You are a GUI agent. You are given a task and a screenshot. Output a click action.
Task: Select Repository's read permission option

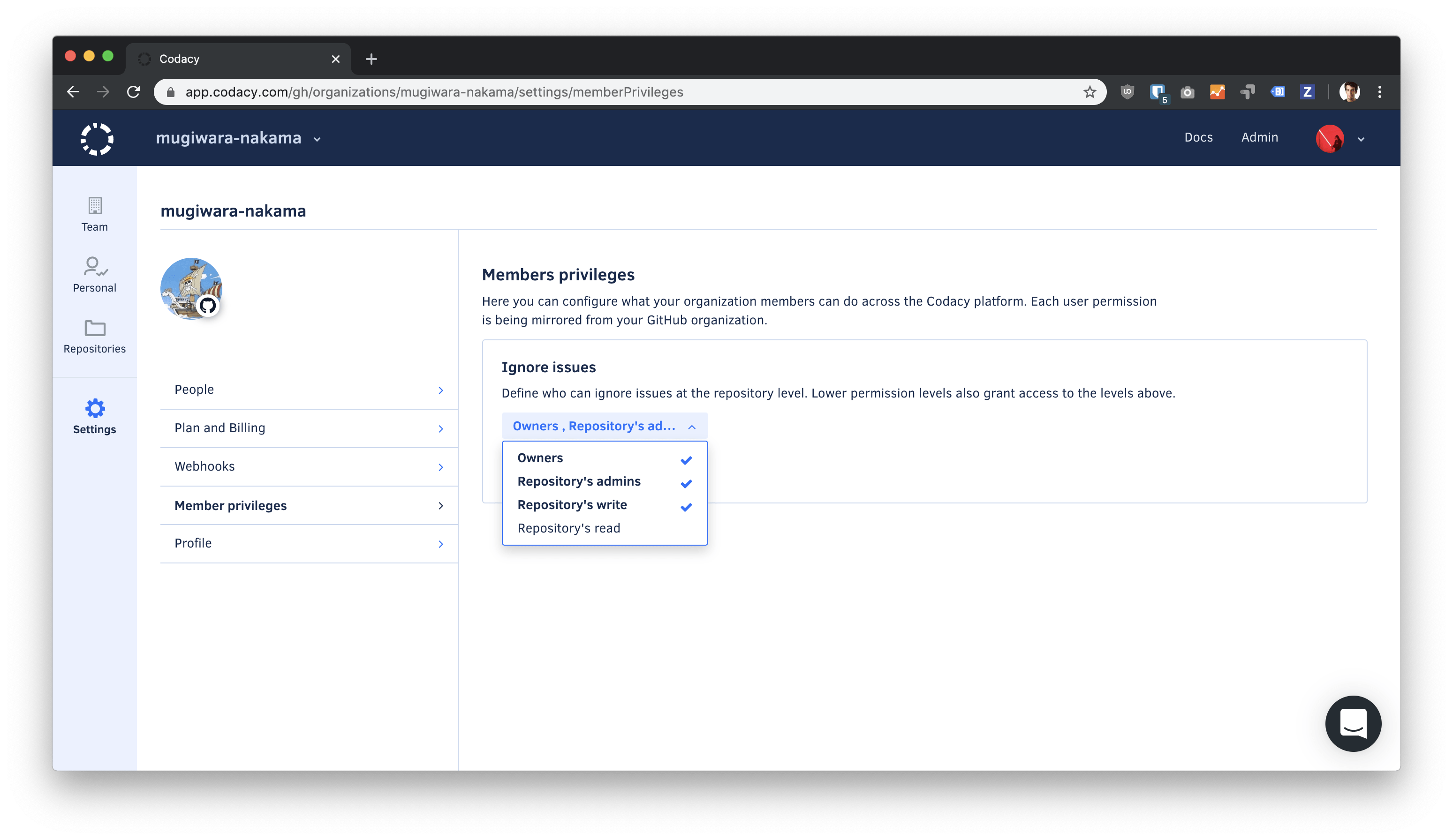tap(569, 527)
